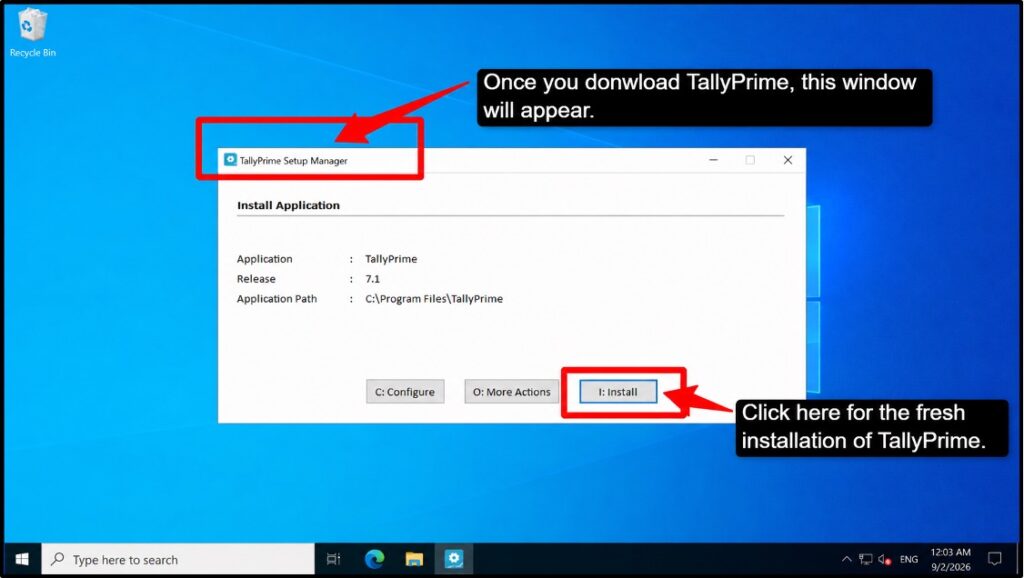
Task: Open the Action Center notifications icon
Action: tap(995, 560)
